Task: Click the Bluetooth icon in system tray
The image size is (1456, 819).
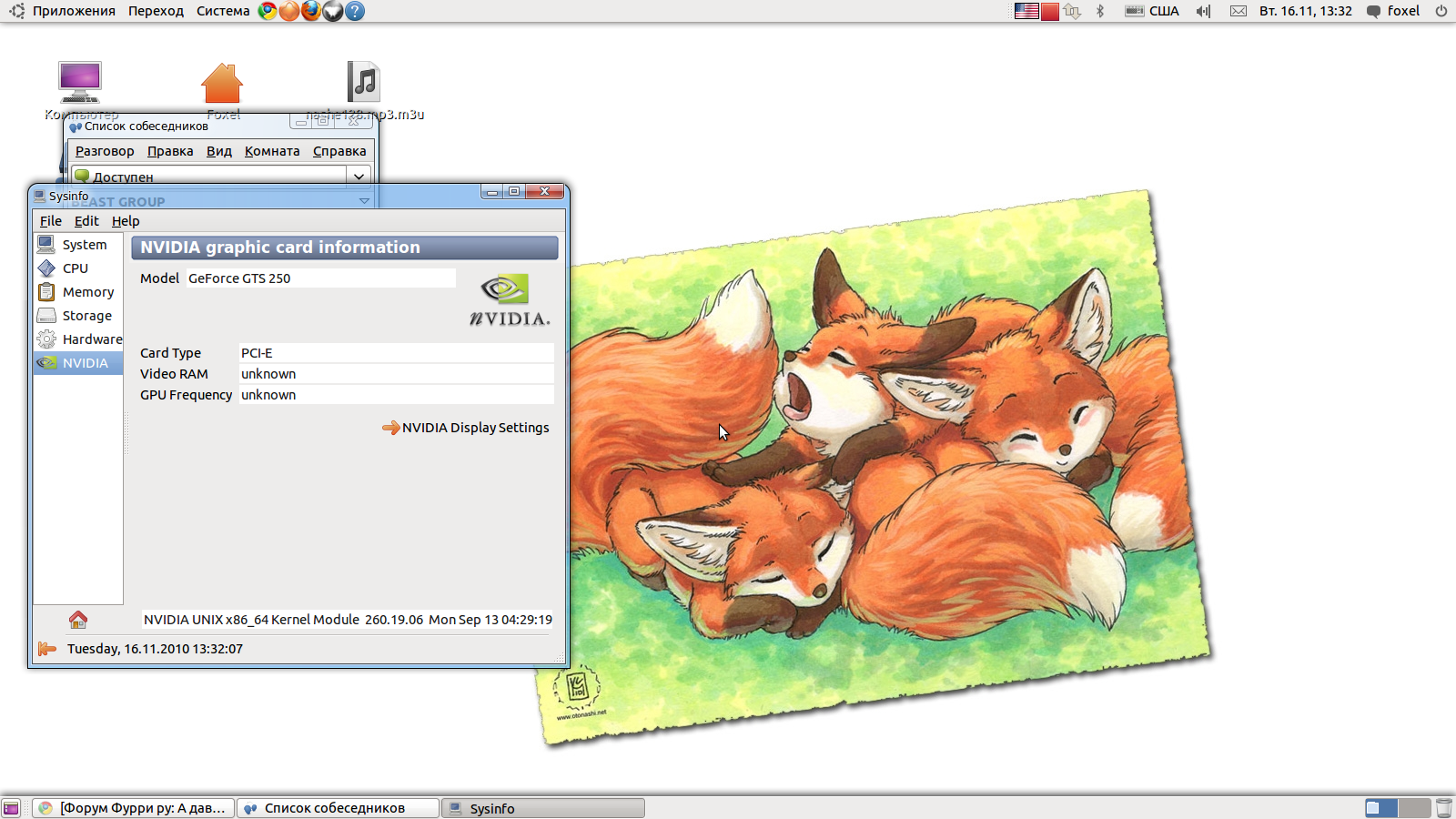Action: click(1099, 11)
